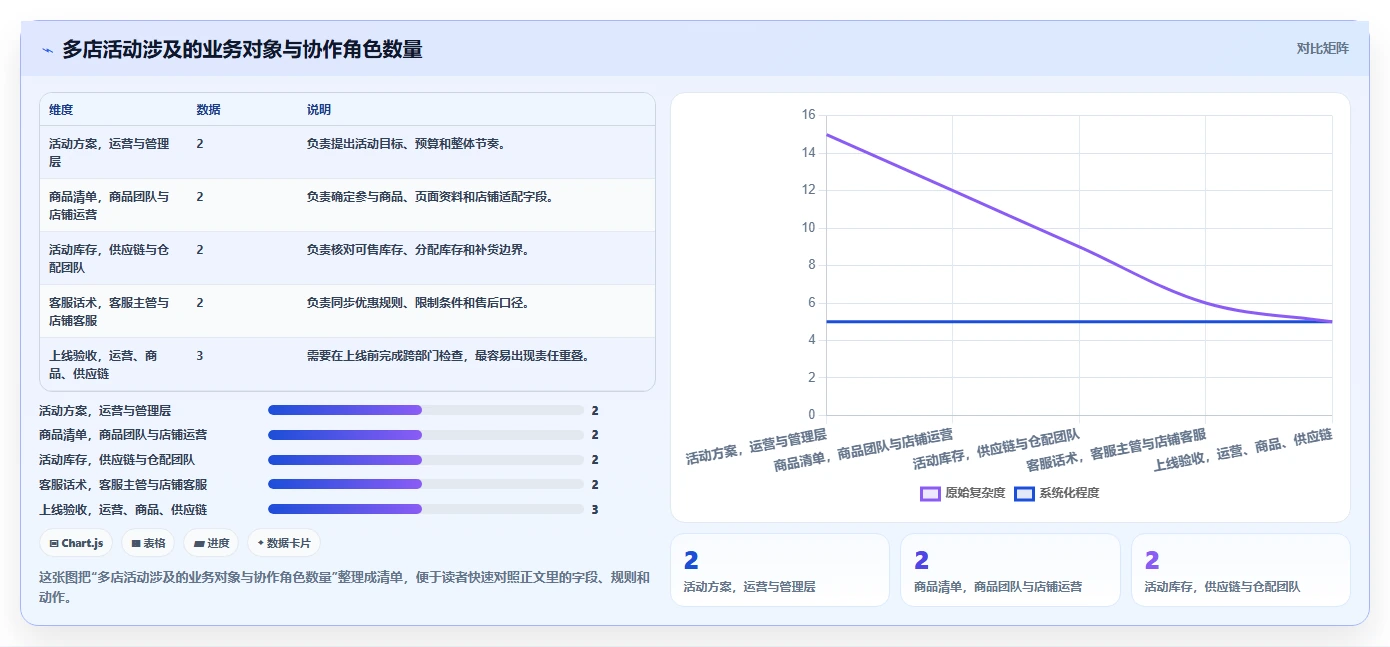The height and width of the screenshot is (647, 1390).
Task: Click the progress bar for 客服话术，客服主管与店铺客服
Action: (426, 484)
